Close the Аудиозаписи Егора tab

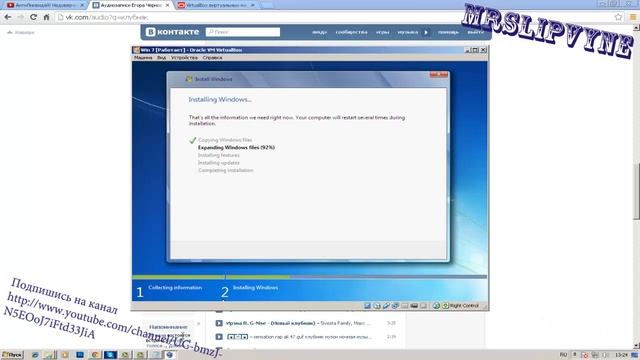tap(167, 5)
